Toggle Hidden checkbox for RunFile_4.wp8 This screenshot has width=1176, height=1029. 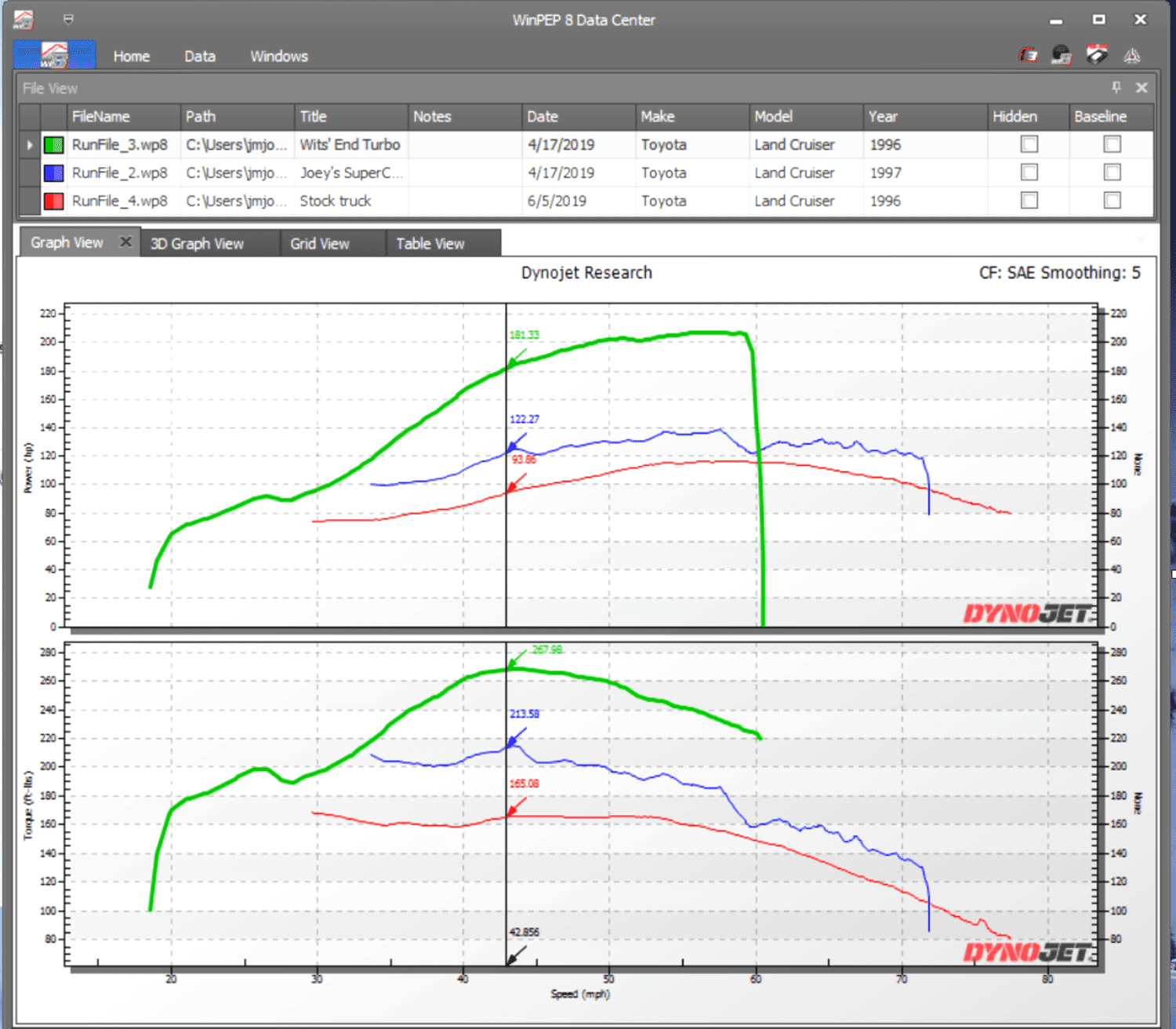[1029, 201]
